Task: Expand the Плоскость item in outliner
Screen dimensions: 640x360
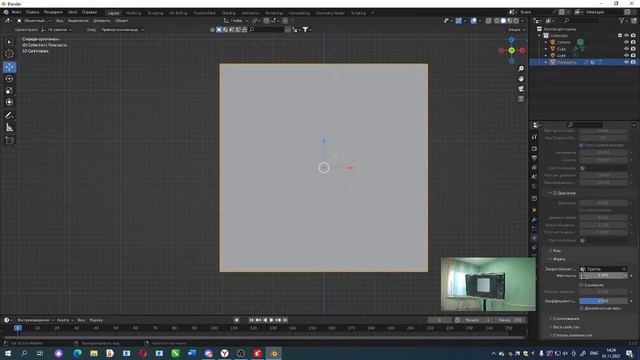Action: 546,62
